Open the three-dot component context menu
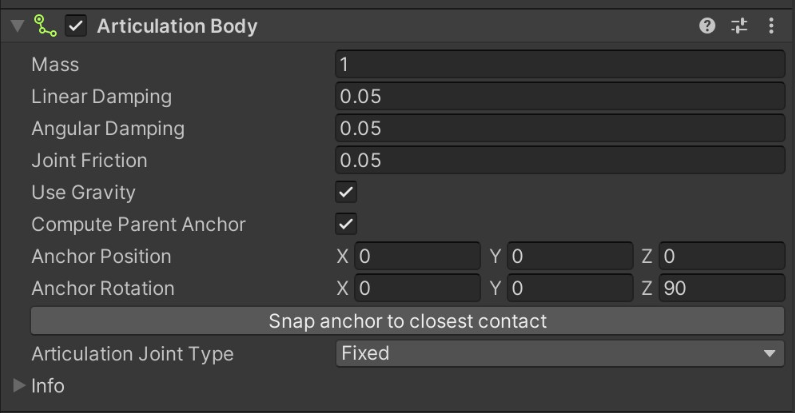This screenshot has height=413, width=795. point(771,26)
